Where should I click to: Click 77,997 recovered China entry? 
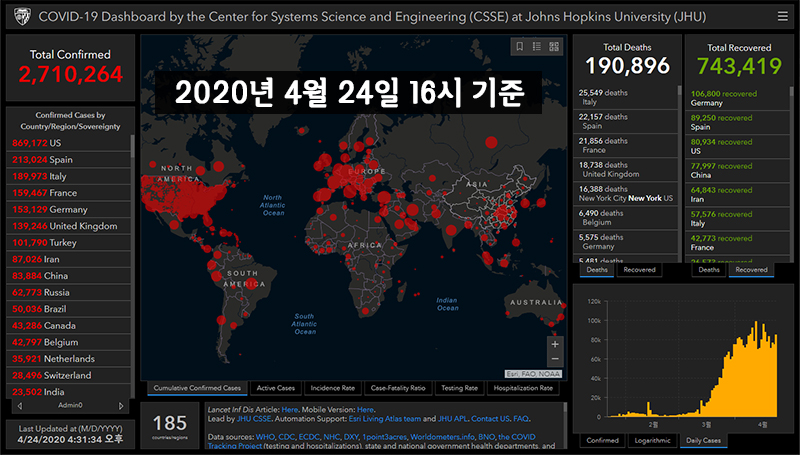point(738,170)
